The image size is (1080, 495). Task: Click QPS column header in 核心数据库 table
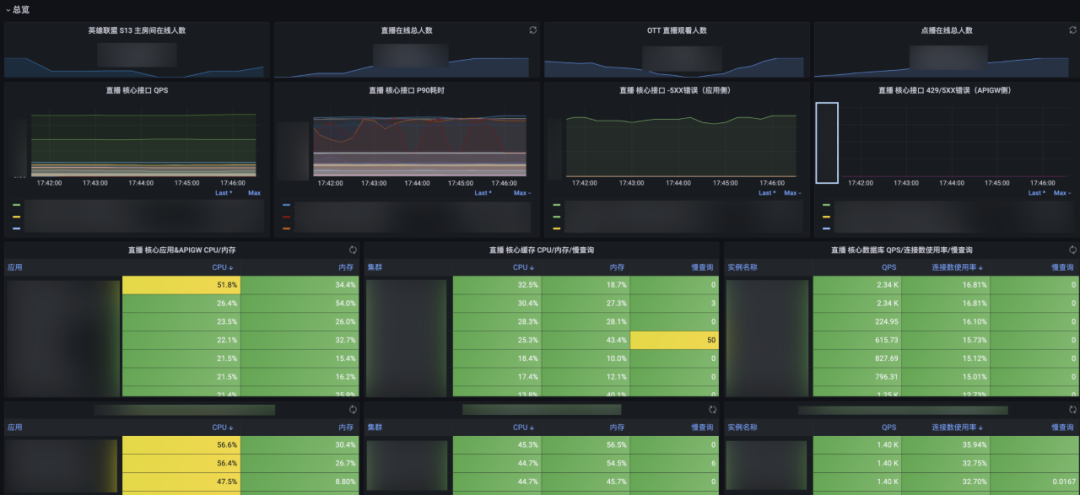point(889,267)
